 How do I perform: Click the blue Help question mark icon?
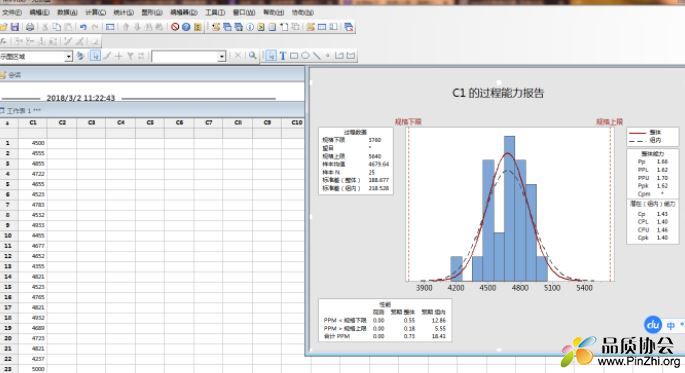pos(186,27)
